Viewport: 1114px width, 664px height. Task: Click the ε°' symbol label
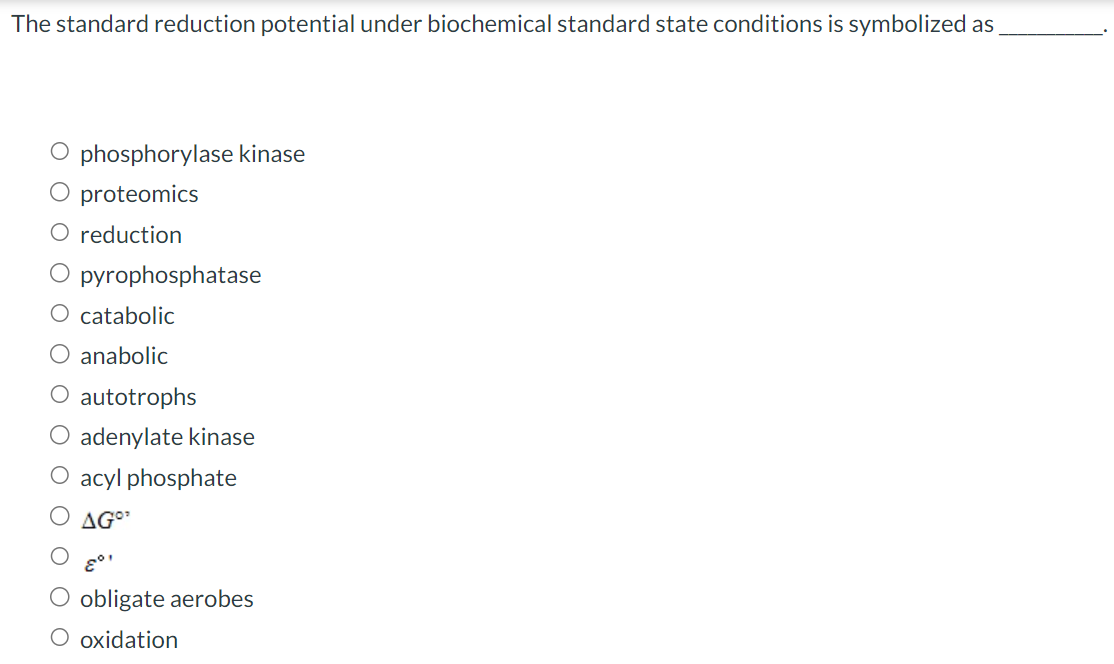tap(100, 560)
